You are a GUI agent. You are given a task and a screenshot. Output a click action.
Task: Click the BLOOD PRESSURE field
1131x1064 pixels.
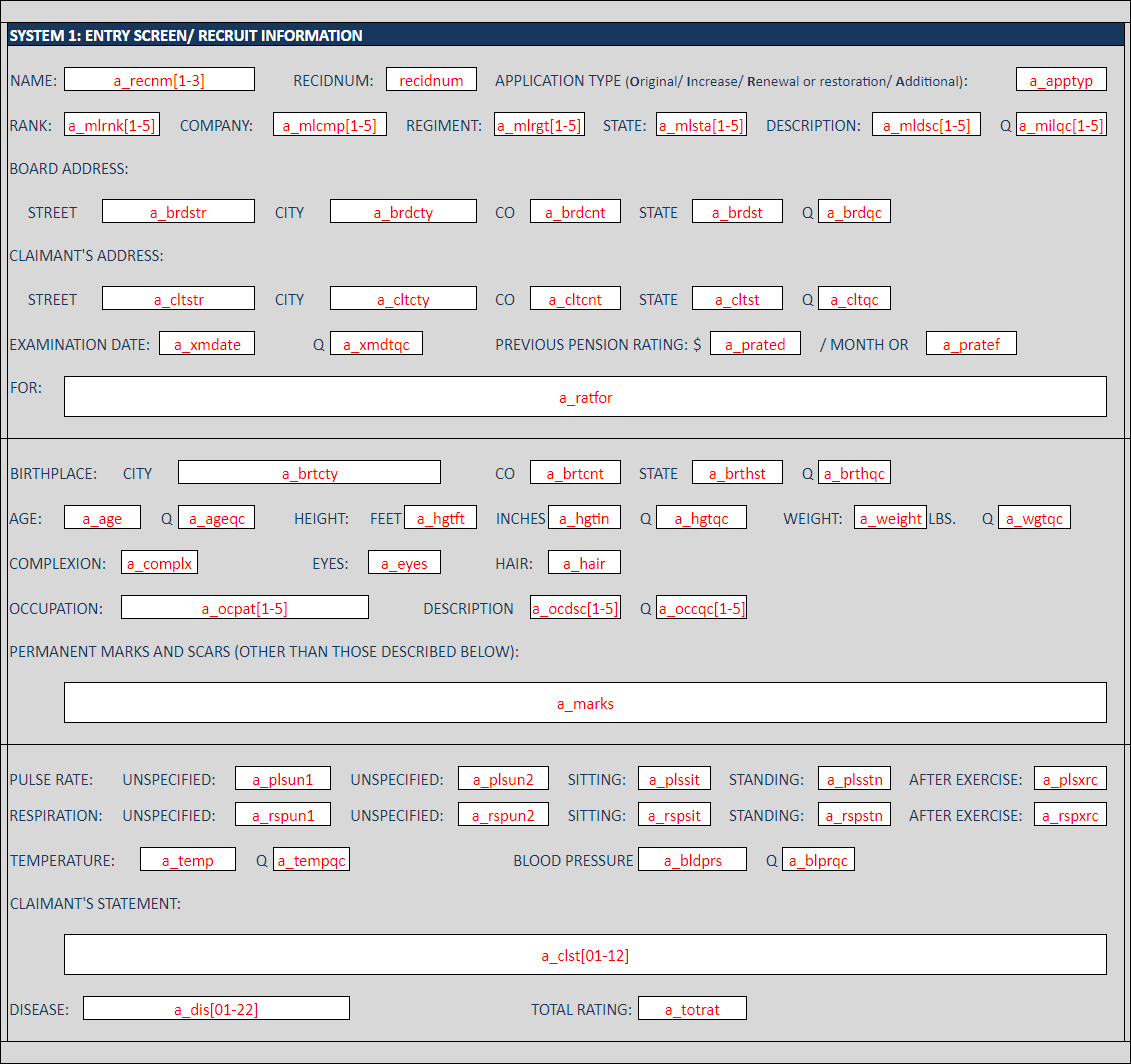[692, 860]
